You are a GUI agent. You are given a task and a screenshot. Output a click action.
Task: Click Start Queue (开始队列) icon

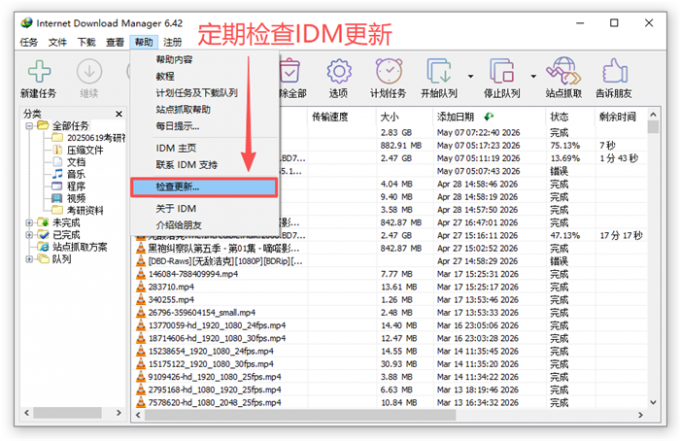pos(439,72)
